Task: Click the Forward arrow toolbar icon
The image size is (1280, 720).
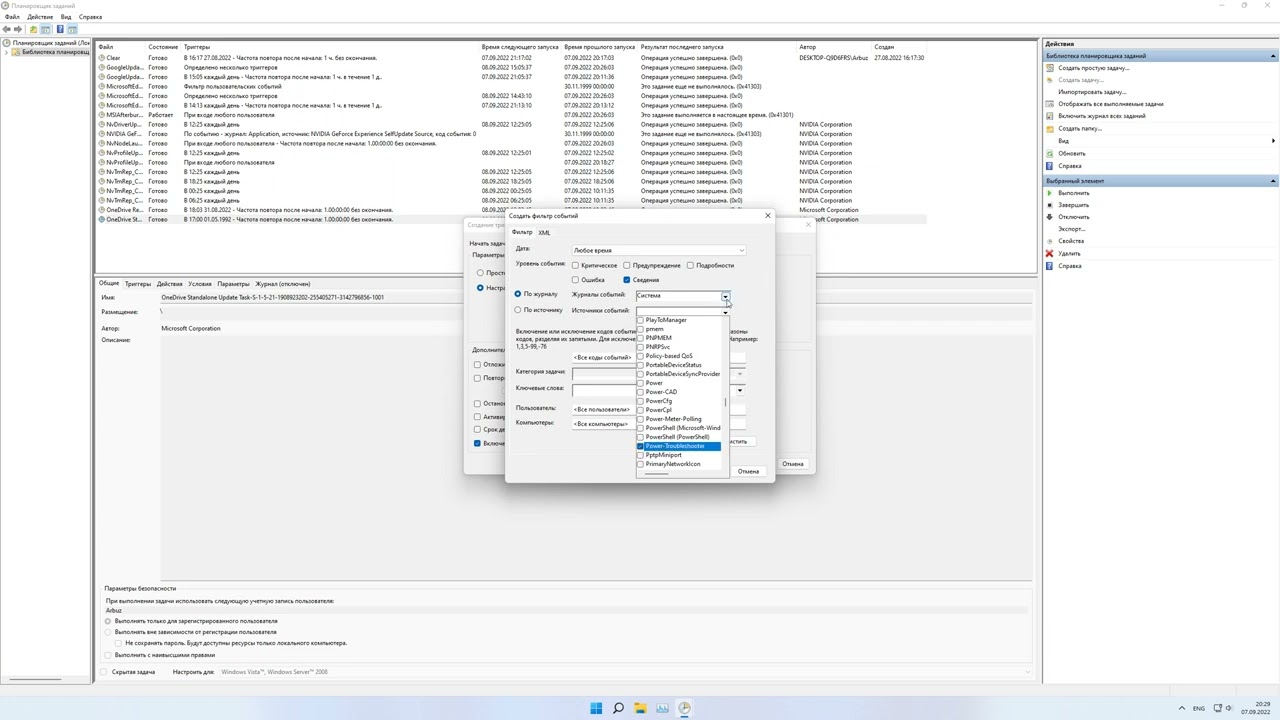Action: 19,29
